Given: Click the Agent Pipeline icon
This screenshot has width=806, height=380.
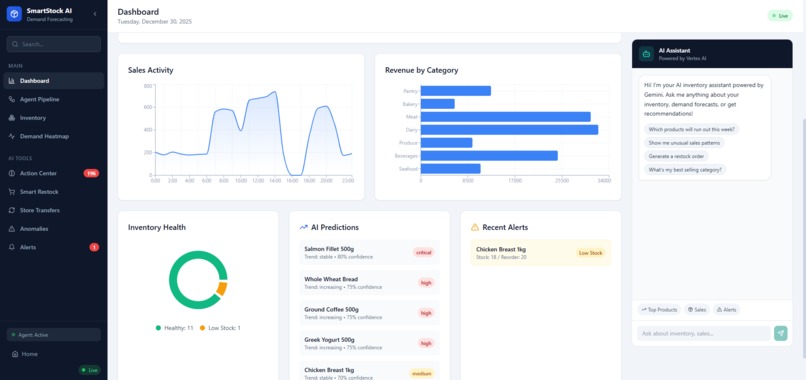Looking at the screenshot, I should point(12,99).
